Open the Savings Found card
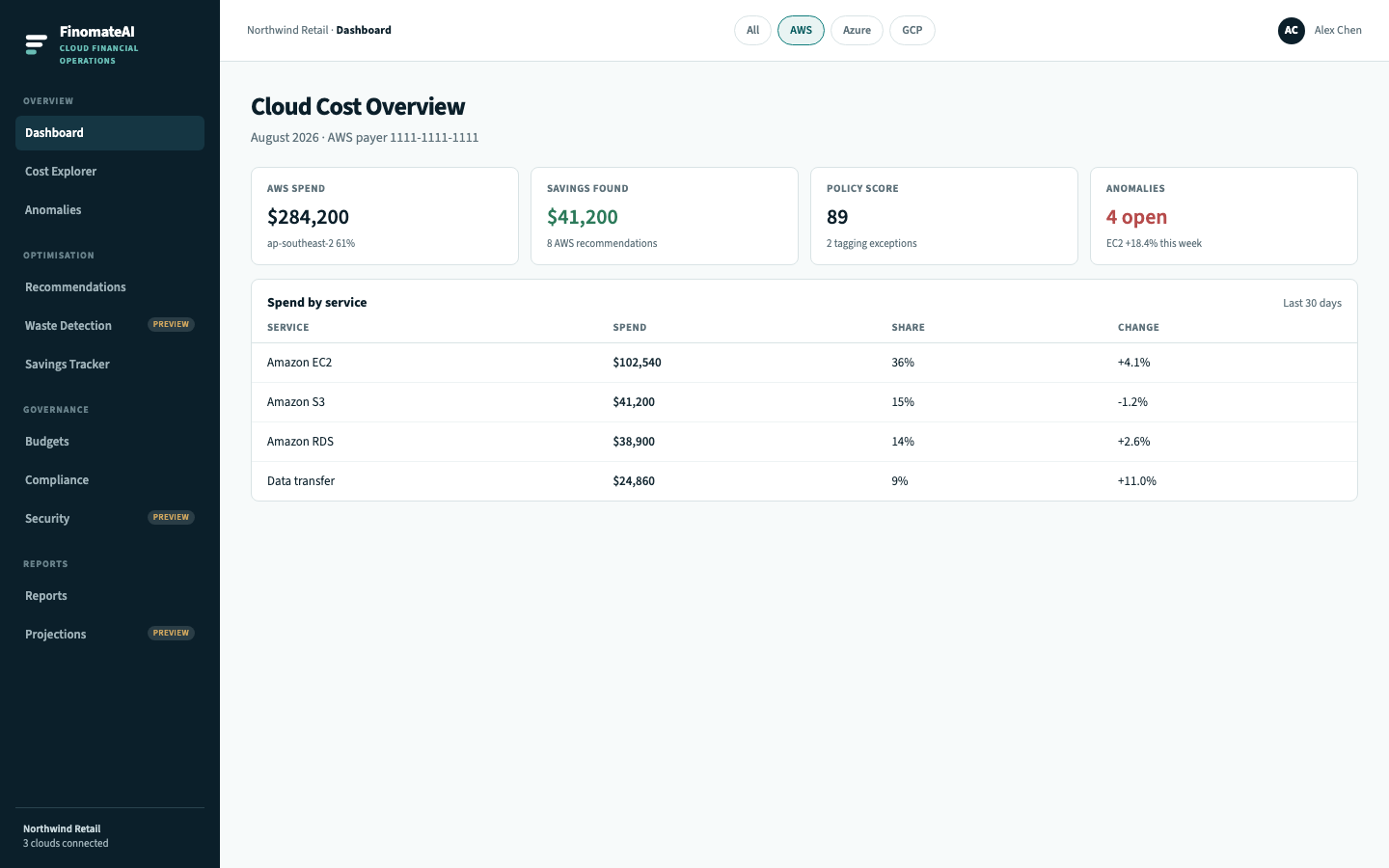 665,216
